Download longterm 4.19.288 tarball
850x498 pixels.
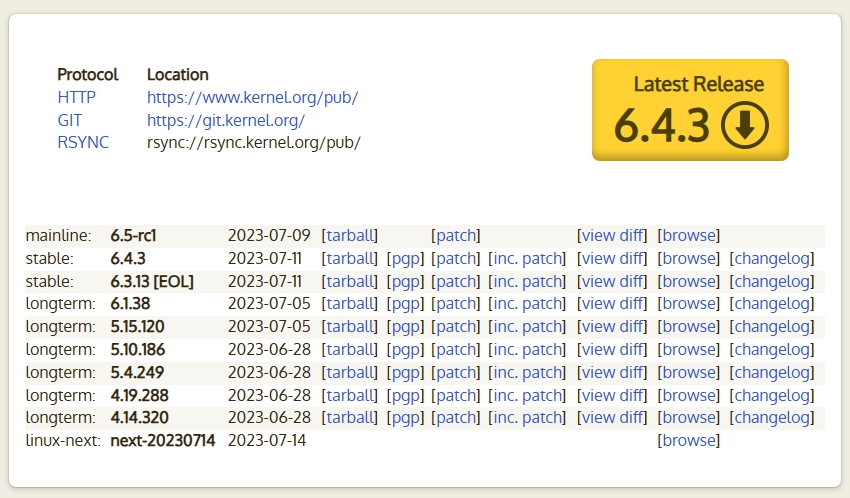pyautogui.click(x=350, y=396)
